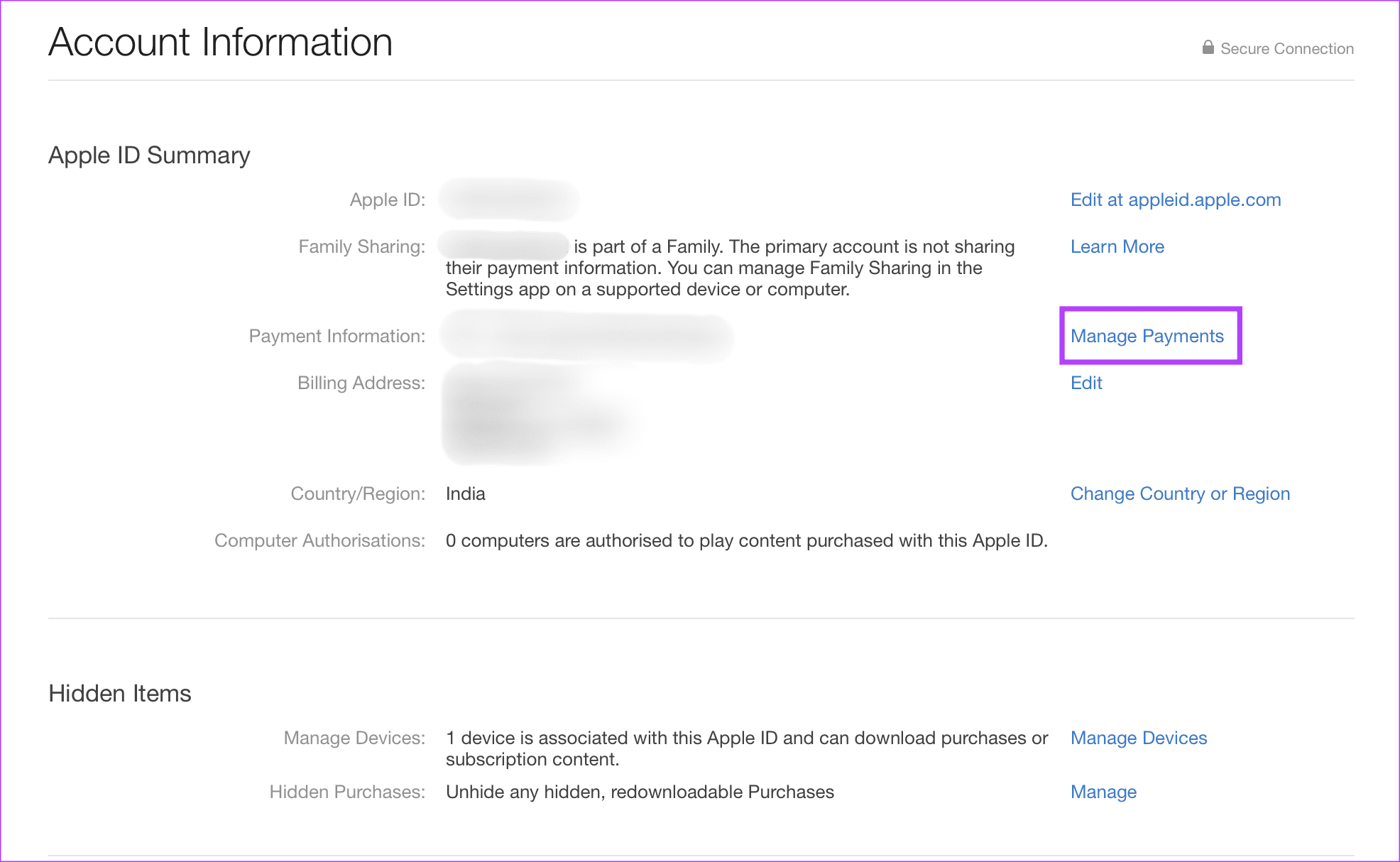Click the Hidden Items heading
The image size is (1400, 862).
pyautogui.click(x=120, y=693)
